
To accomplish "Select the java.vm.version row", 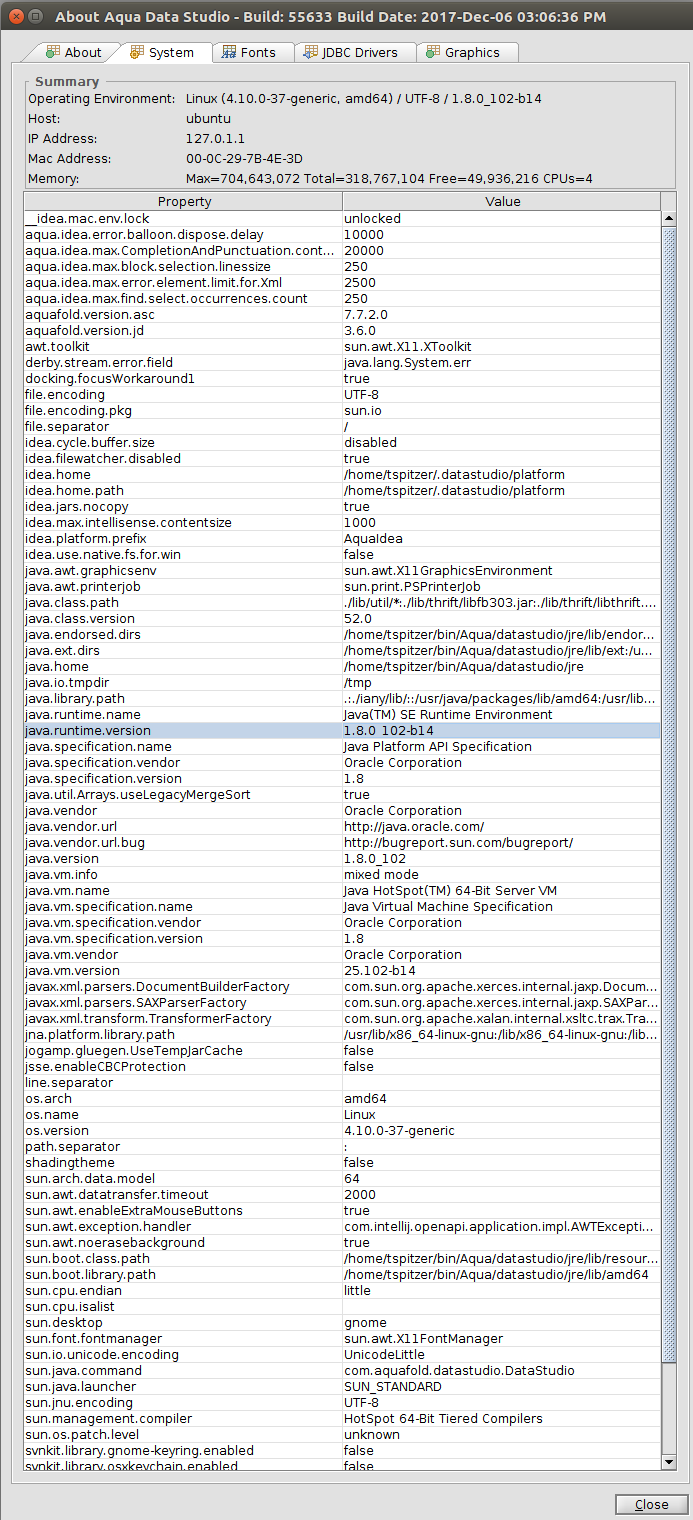I will (x=342, y=970).
